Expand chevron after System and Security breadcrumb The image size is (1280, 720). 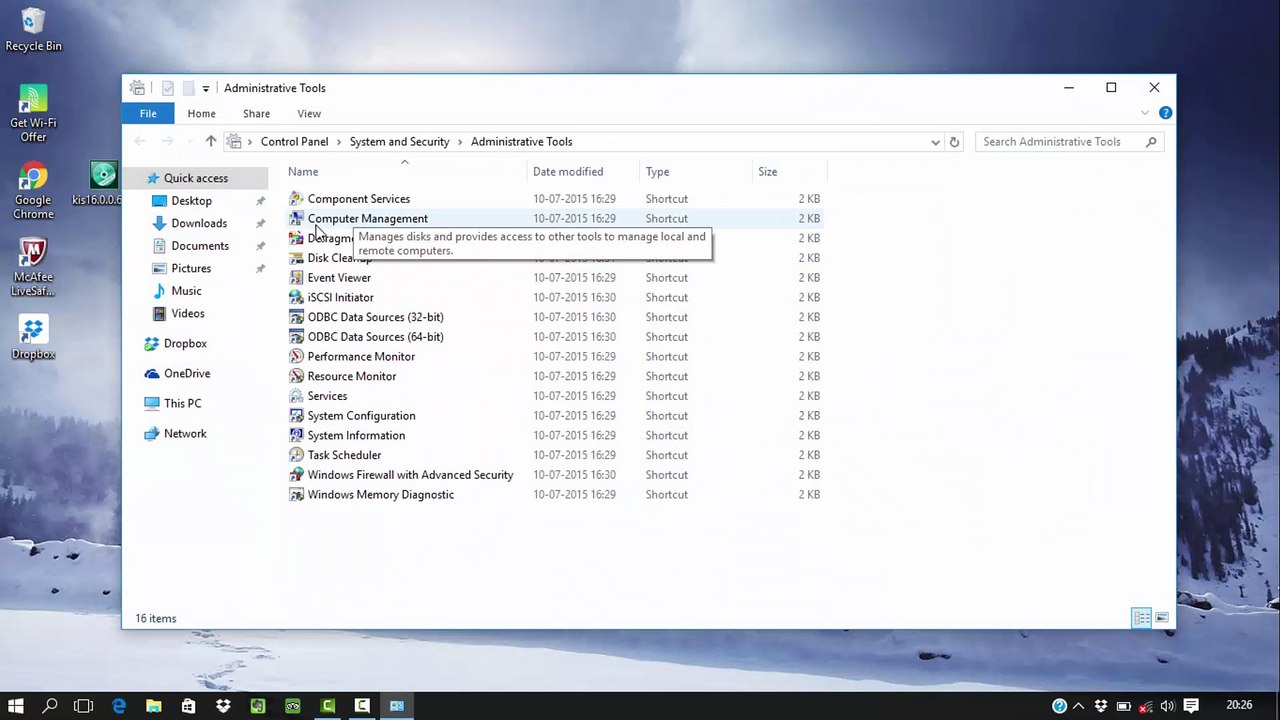pyautogui.click(x=460, y=142)
